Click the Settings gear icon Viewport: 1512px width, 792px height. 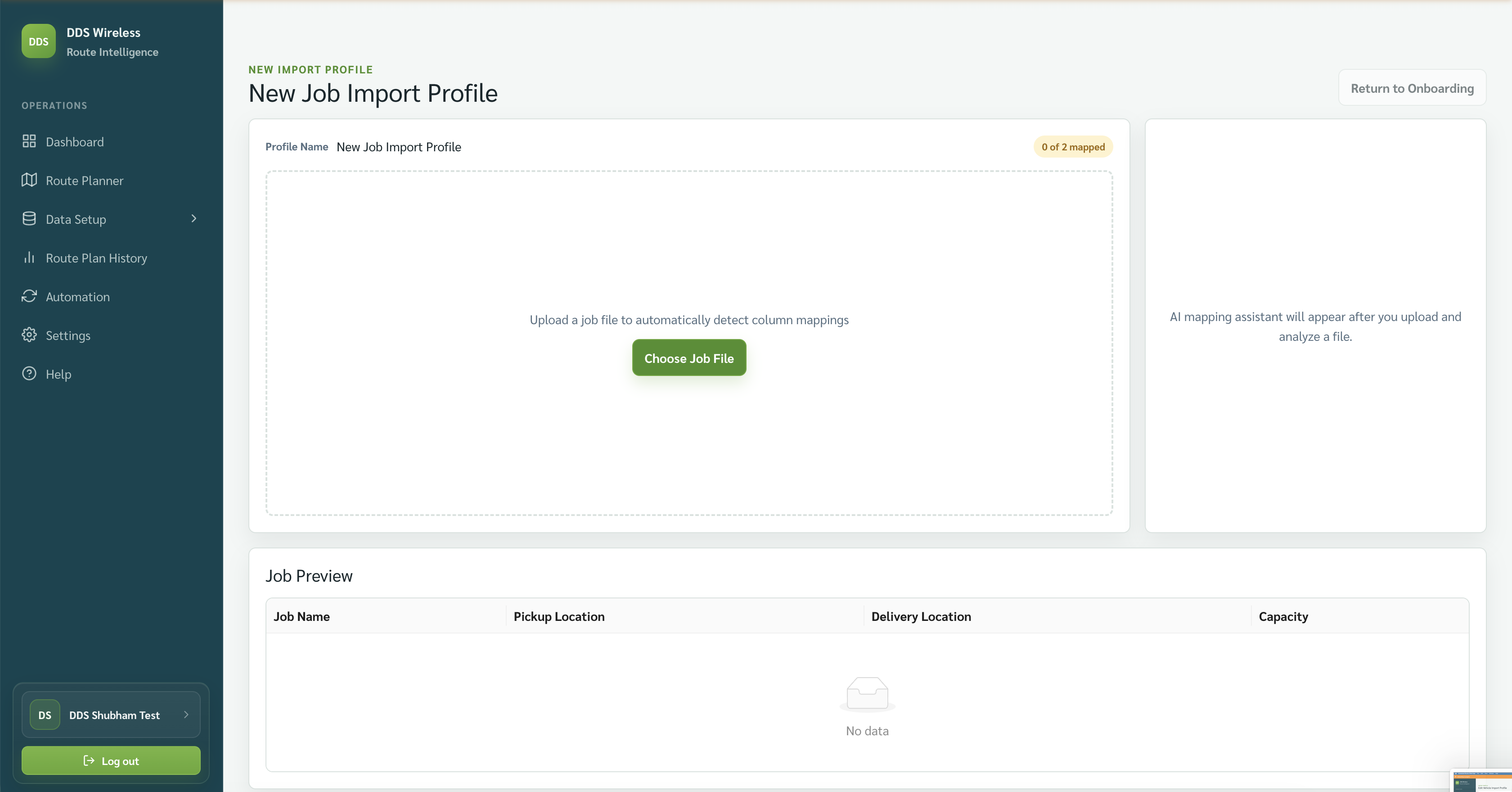(29, 335)
